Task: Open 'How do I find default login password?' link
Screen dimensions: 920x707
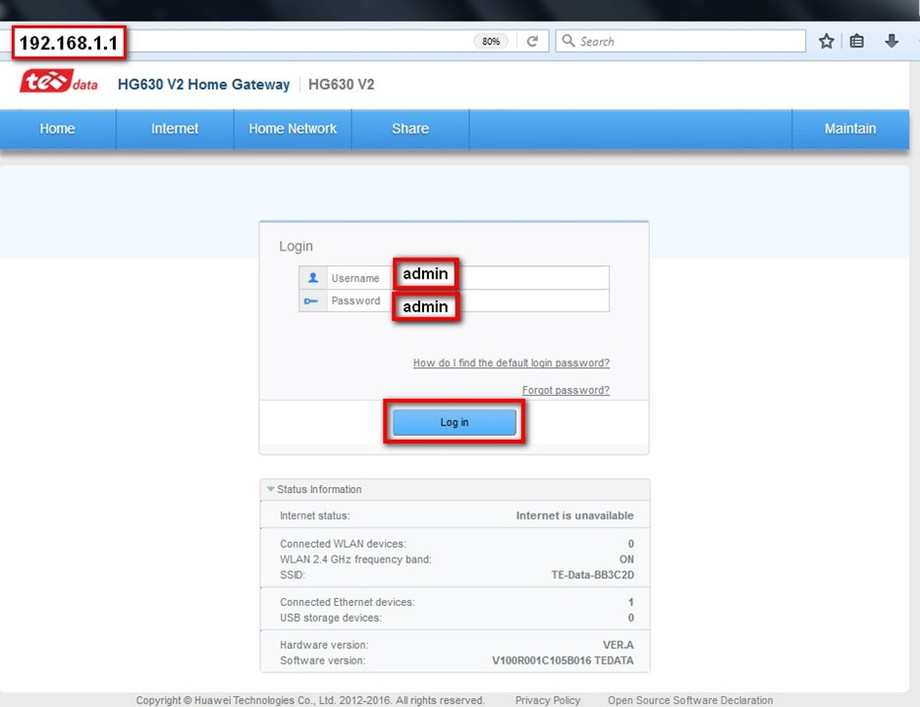Action: click(x=511, y=363)
